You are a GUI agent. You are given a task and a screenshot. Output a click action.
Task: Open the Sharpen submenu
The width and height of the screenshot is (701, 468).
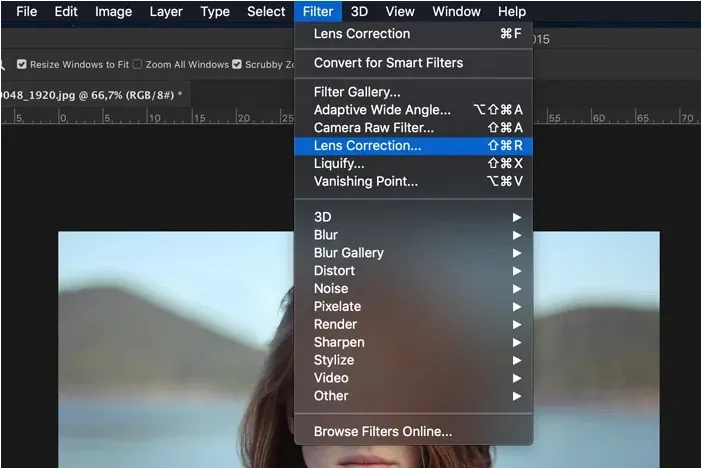tap(338, 342)
